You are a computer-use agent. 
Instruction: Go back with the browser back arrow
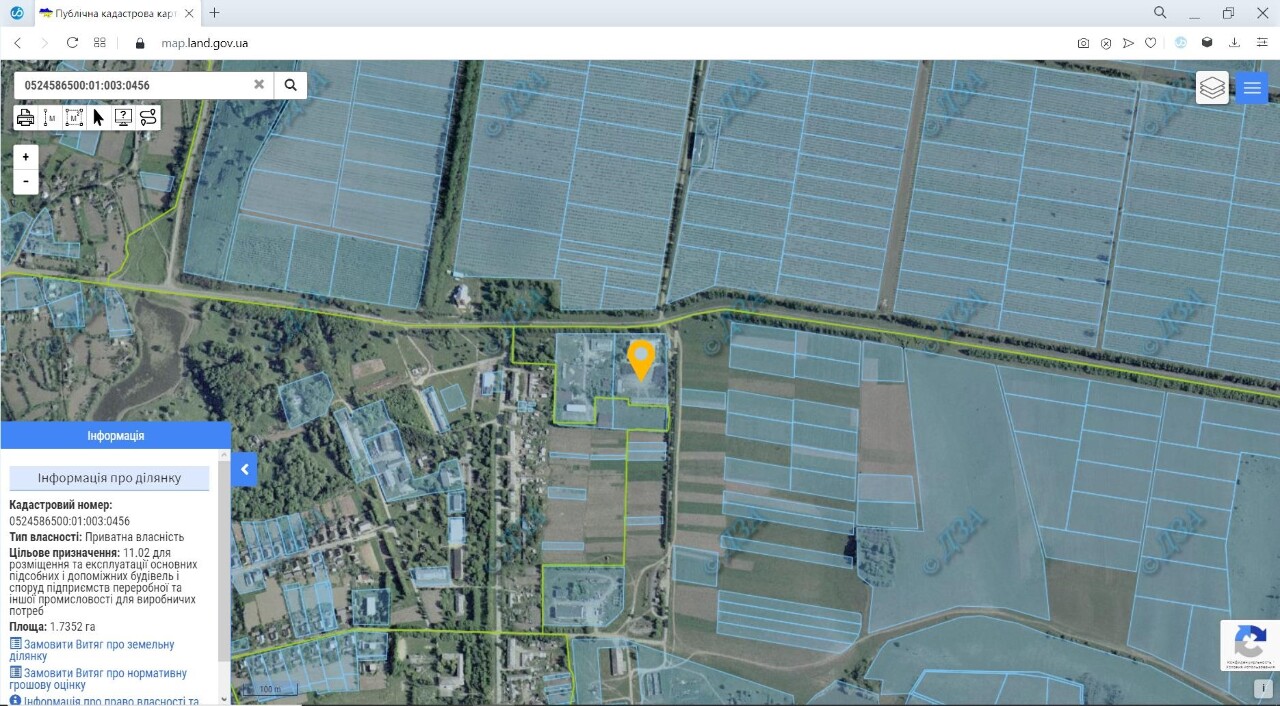pyautogui.click(x=18, y=43)
